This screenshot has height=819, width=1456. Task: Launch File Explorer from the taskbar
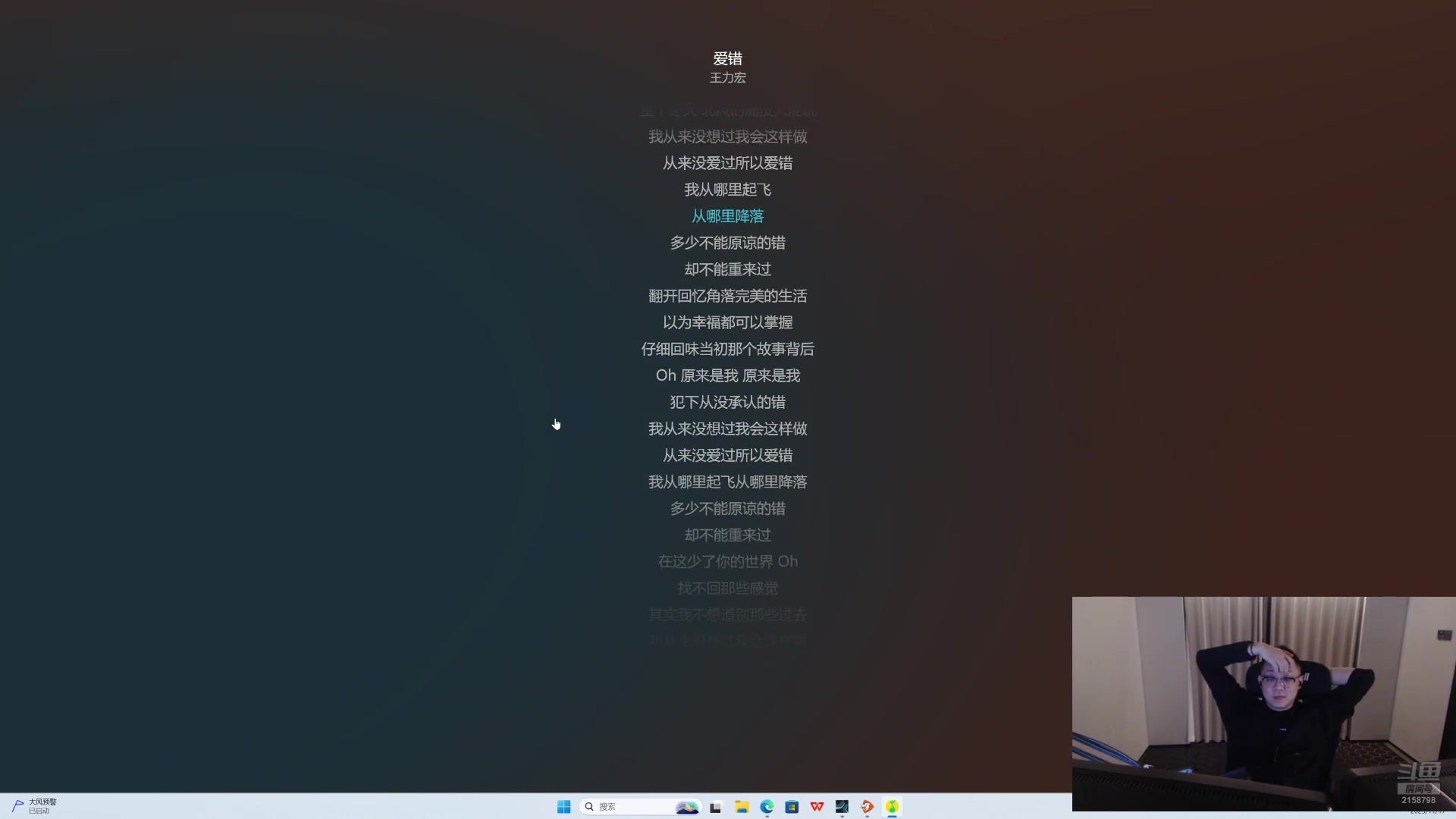[742, 807]
